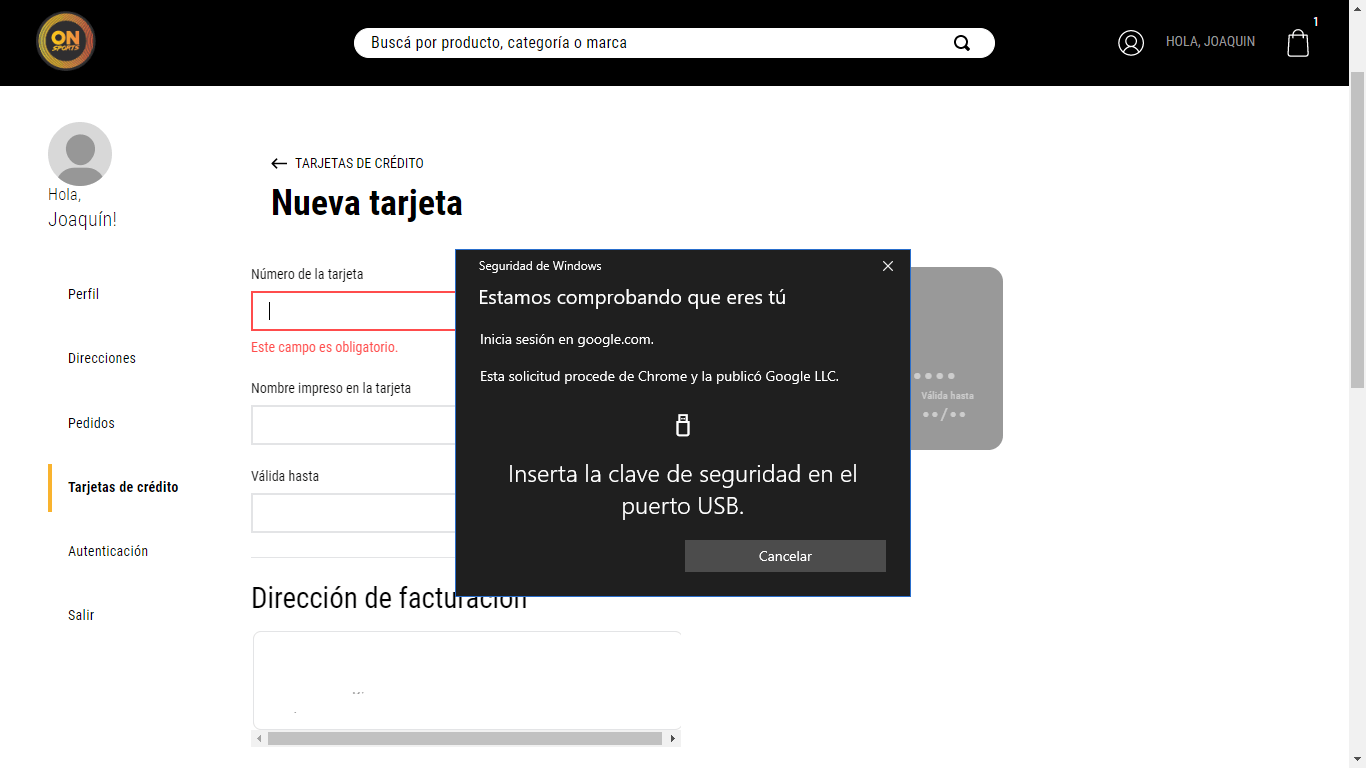This screenshot has width=1366, height=768.
Task: Open the Pedidos menu item
Action: tap(91, 423)
